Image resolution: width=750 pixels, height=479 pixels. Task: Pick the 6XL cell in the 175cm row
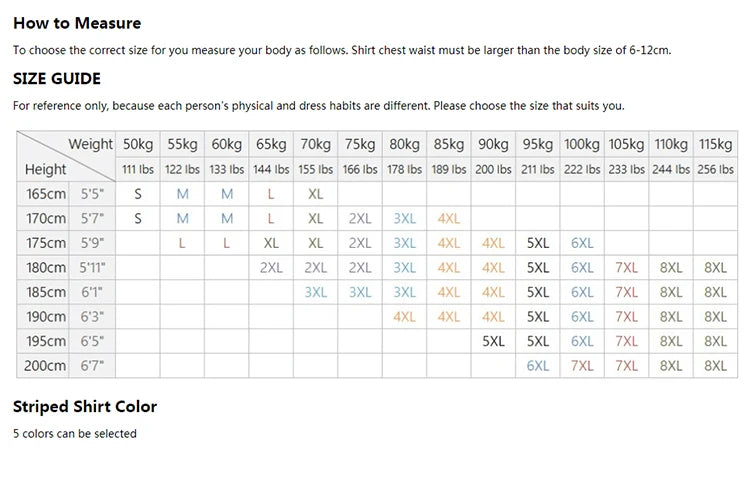(582, 243)
